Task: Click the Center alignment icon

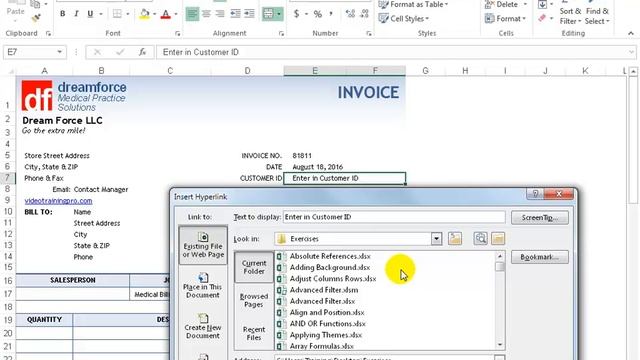Action: (x=206, y=14)
